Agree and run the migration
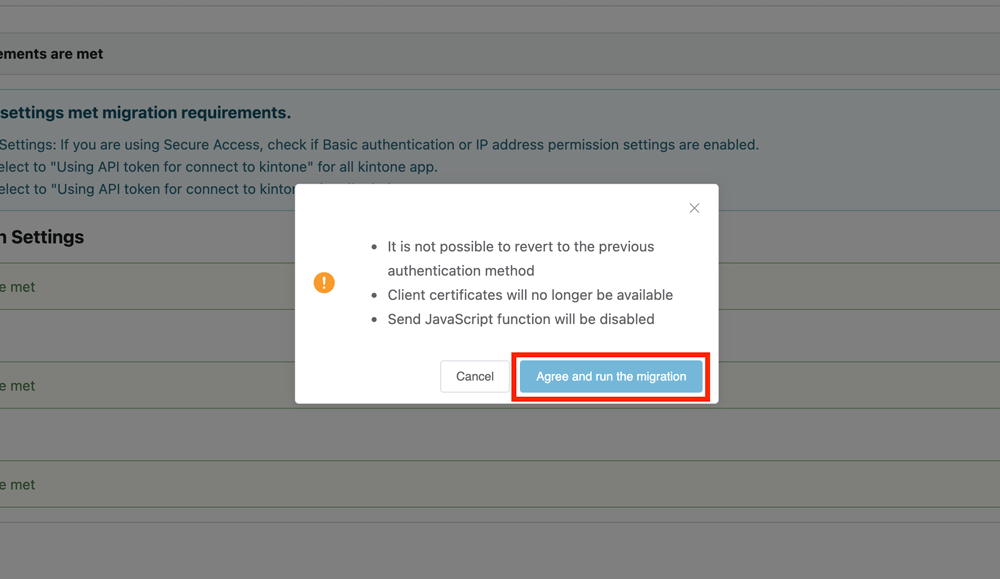1000x579 pixels. tap(611, 376)
